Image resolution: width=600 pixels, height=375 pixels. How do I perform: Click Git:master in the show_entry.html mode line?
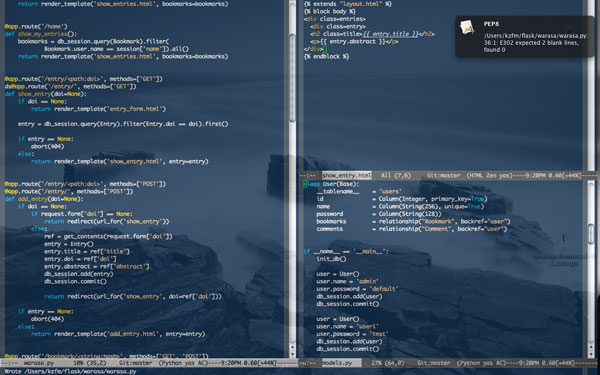coord(443,176)
